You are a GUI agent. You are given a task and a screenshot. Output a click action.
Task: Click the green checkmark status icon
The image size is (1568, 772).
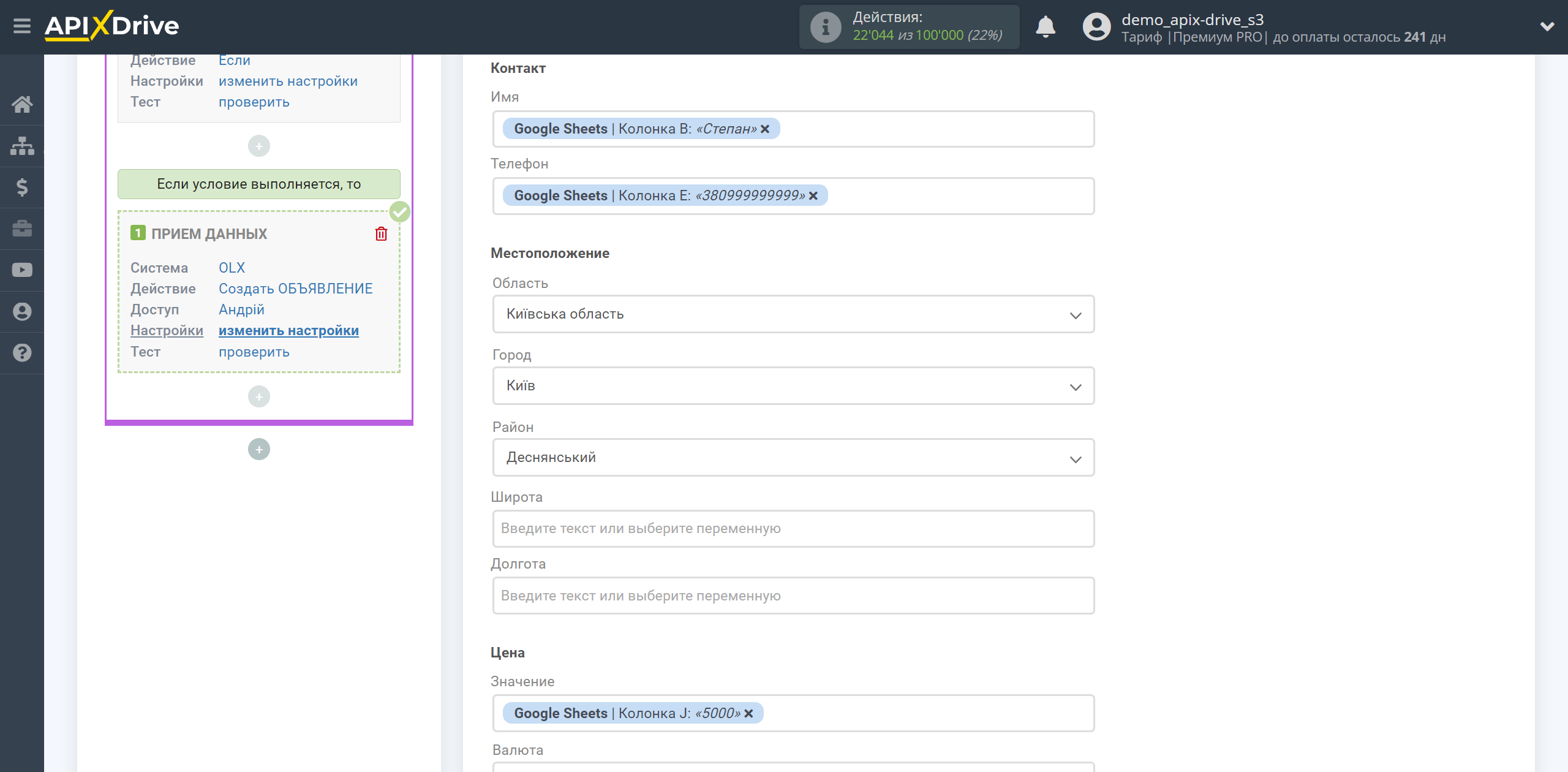(x=400, y=212)
